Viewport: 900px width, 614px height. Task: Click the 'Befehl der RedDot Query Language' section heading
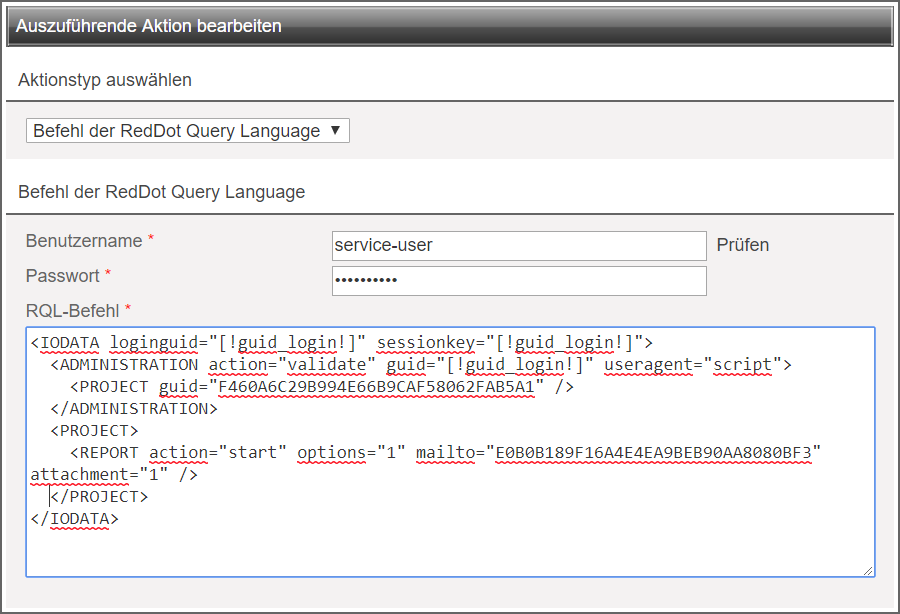[162, 192]
